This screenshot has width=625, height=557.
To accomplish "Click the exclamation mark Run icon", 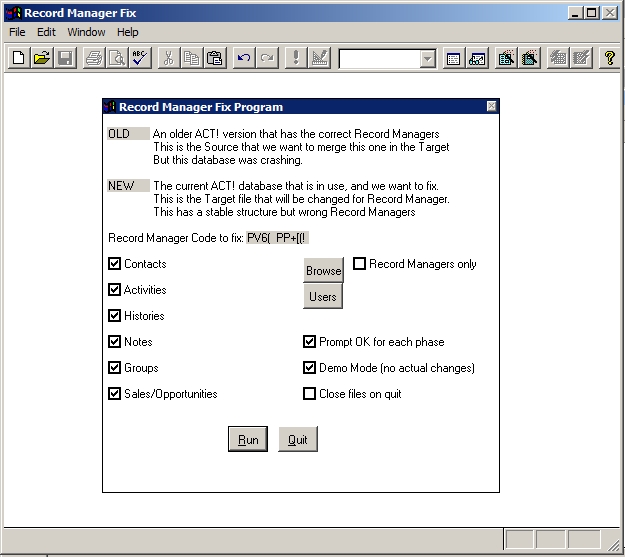I will tap(296, 58).
